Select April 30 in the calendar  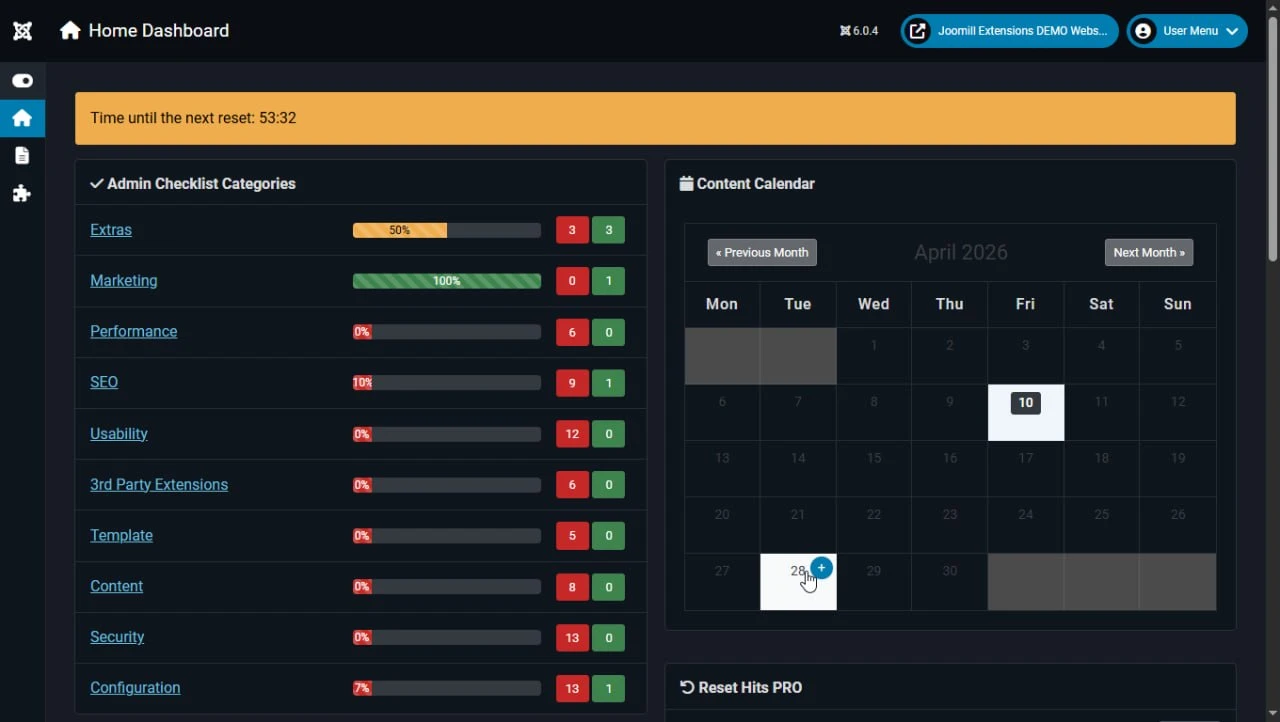[950, 582]
